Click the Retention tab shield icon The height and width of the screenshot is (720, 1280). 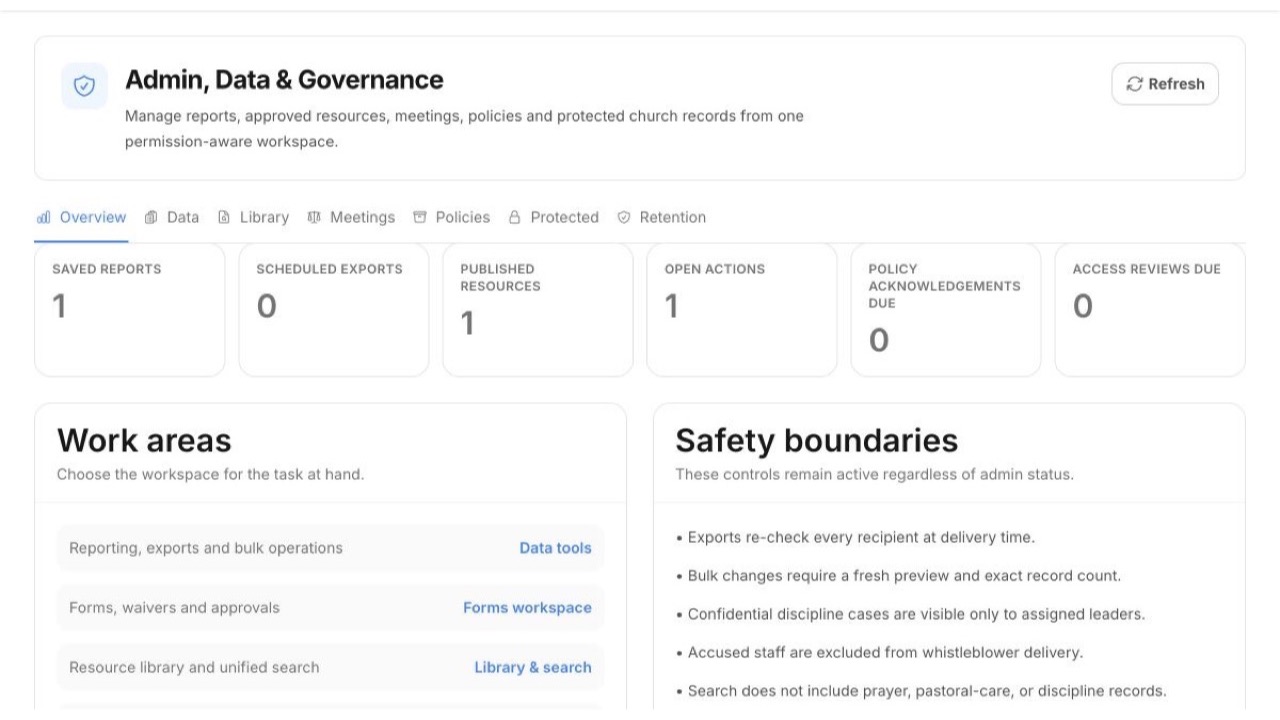(624, 217)
